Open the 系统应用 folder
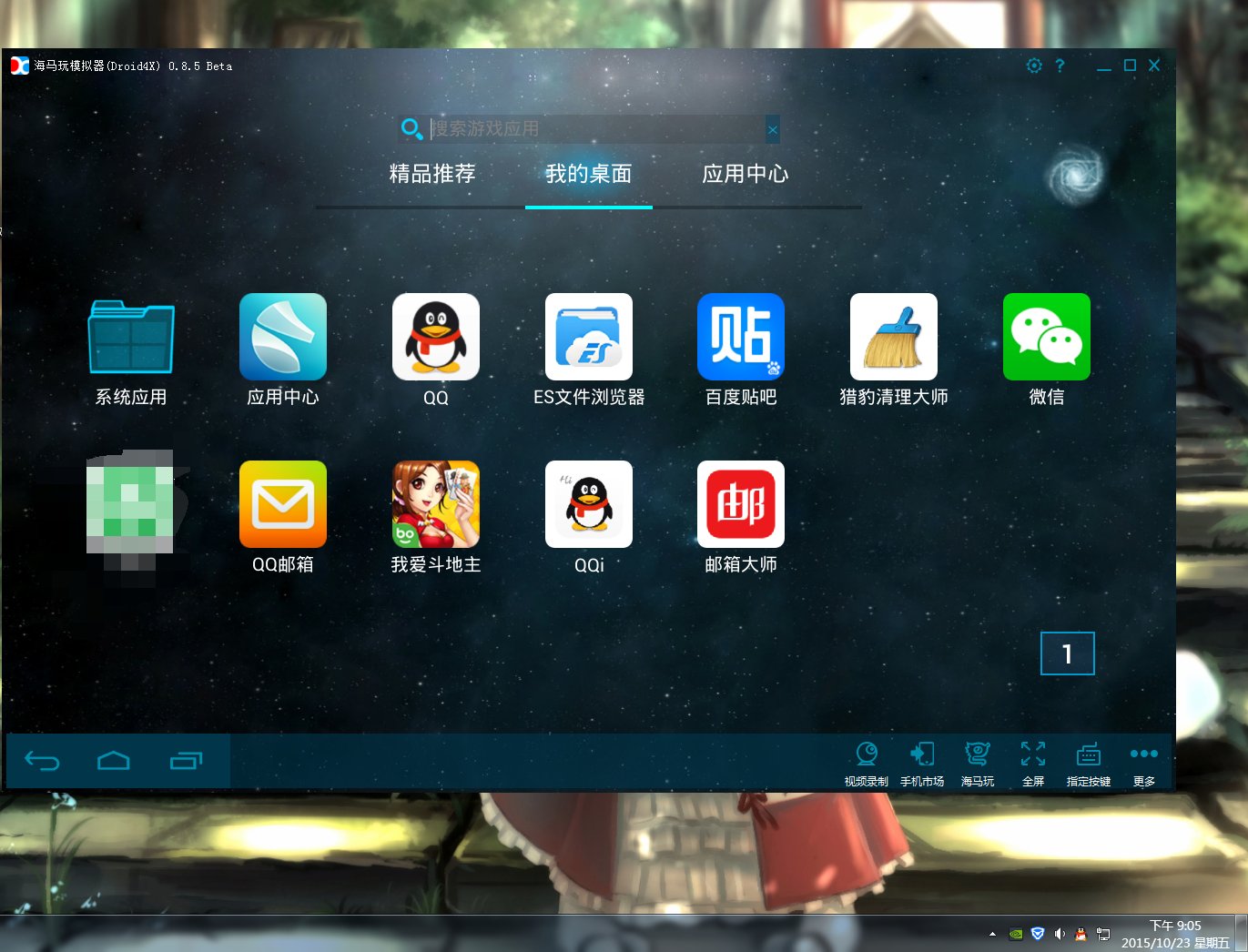 [x=131, y=338]
